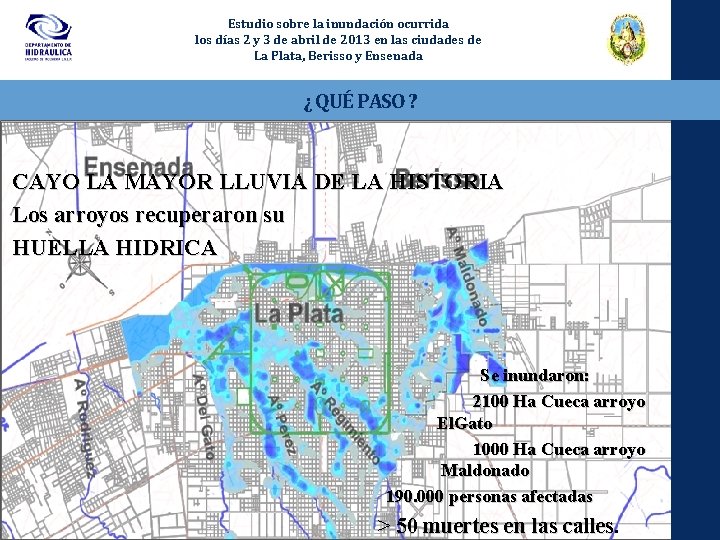Screen dimensions: 720x540
Task: Select '2100 Ha Cueca arroyo' line
Action: tap(559, 402)
